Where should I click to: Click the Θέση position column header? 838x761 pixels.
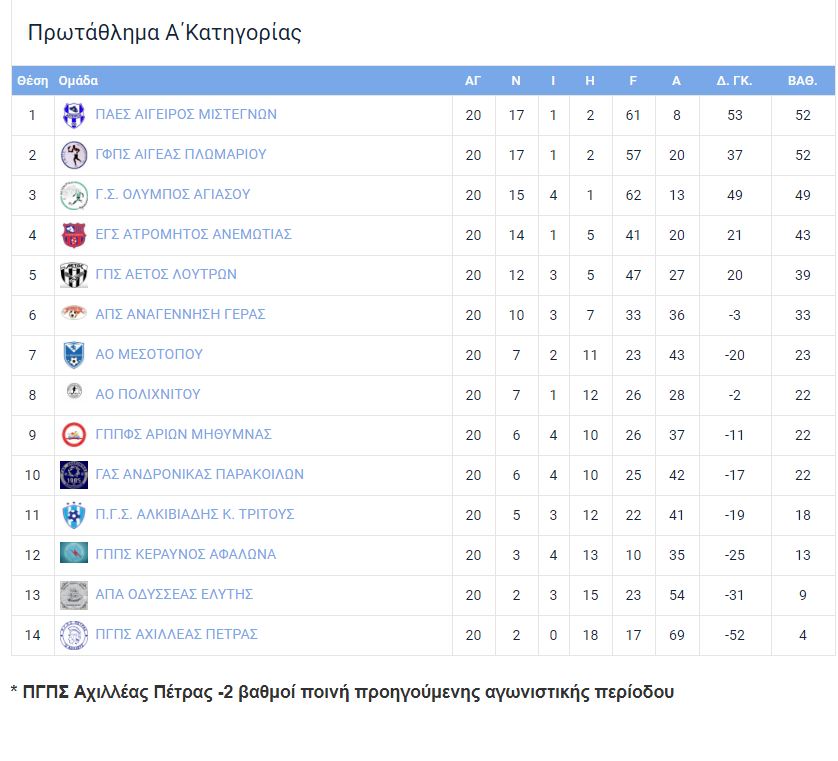(x=33, y=81)
